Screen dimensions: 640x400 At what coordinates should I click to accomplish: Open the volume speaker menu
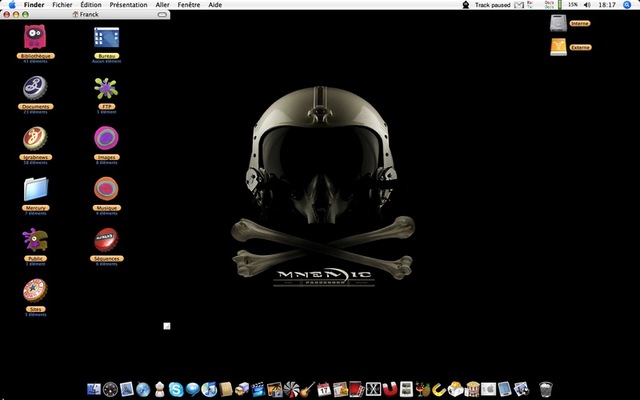(587, 5)
